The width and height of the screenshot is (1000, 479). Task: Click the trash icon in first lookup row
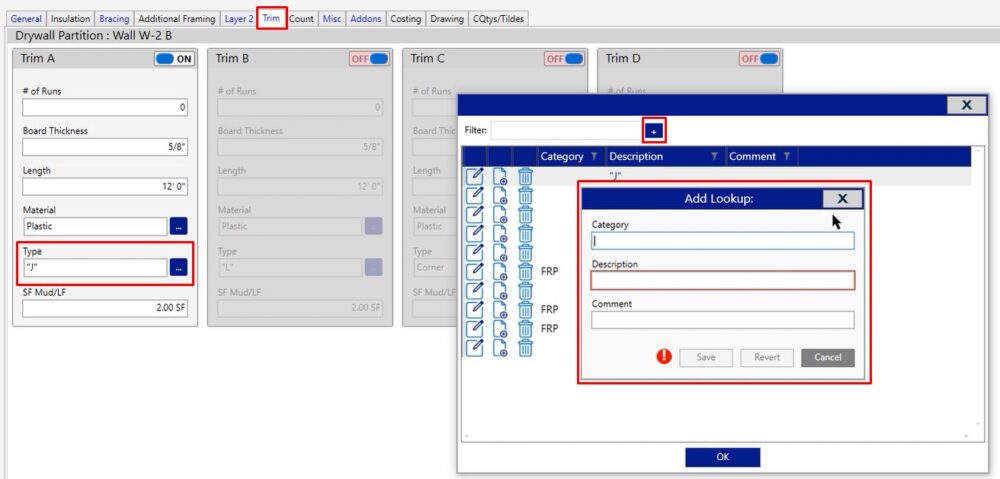coord(525,177)
